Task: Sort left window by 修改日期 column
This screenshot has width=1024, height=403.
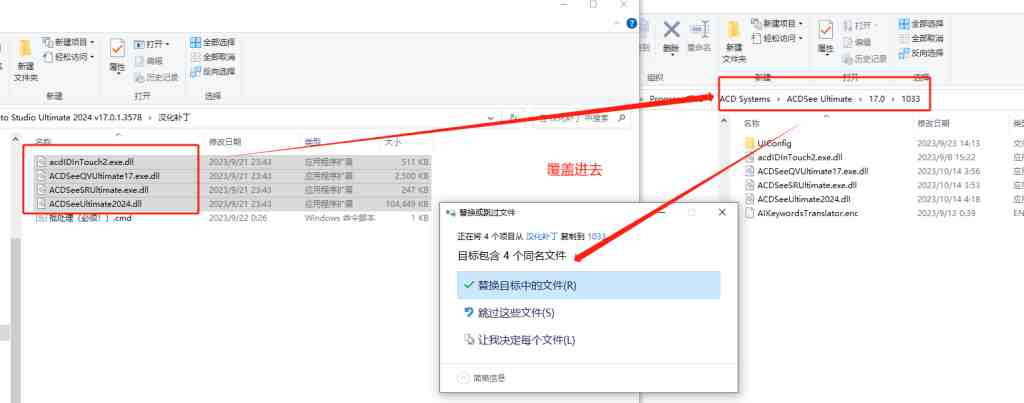Action: point(225,142)
